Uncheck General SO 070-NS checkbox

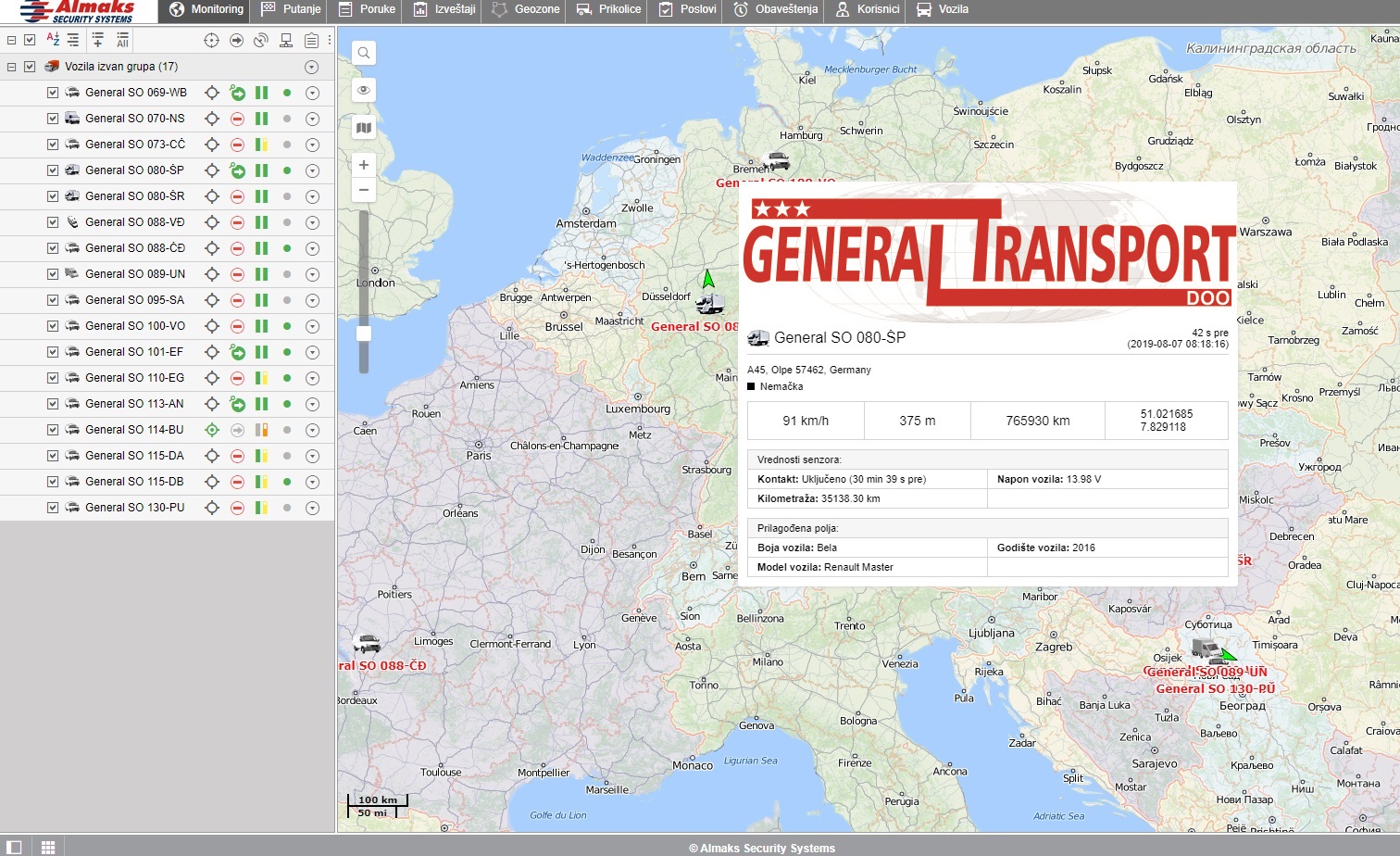[53, 119]
